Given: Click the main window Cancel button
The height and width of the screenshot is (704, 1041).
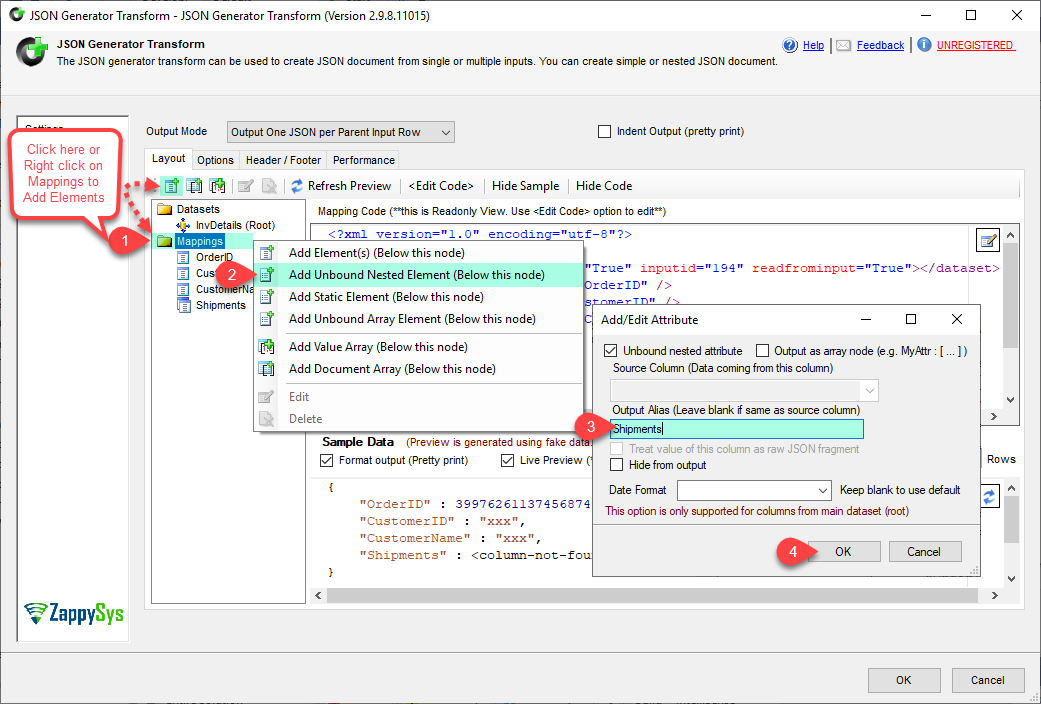Looking at the screenshot, I should 988,680.
